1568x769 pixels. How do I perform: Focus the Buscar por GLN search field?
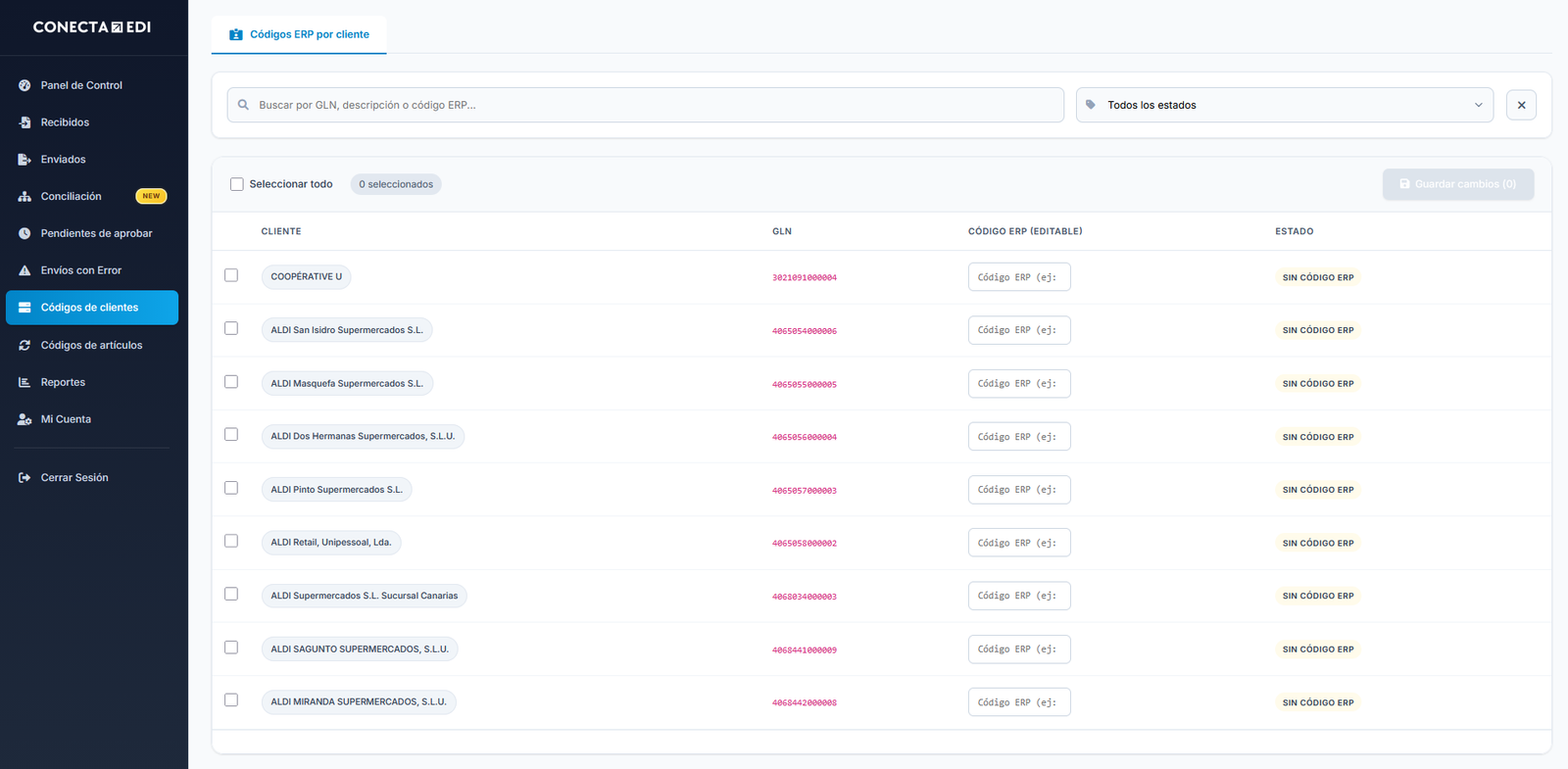(646, 105)
